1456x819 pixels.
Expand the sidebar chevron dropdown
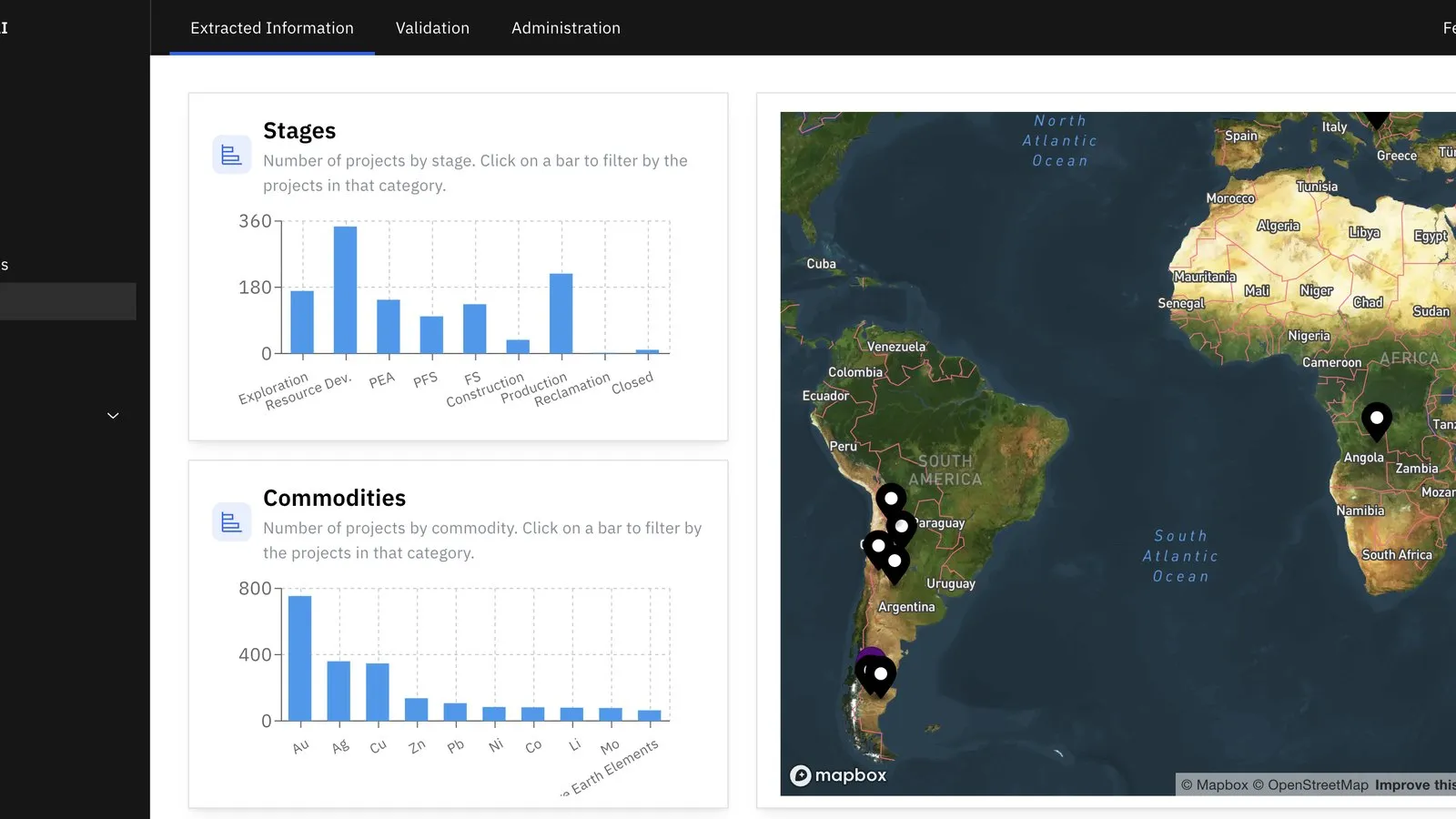pyautogui.click(x=113, y=416)
